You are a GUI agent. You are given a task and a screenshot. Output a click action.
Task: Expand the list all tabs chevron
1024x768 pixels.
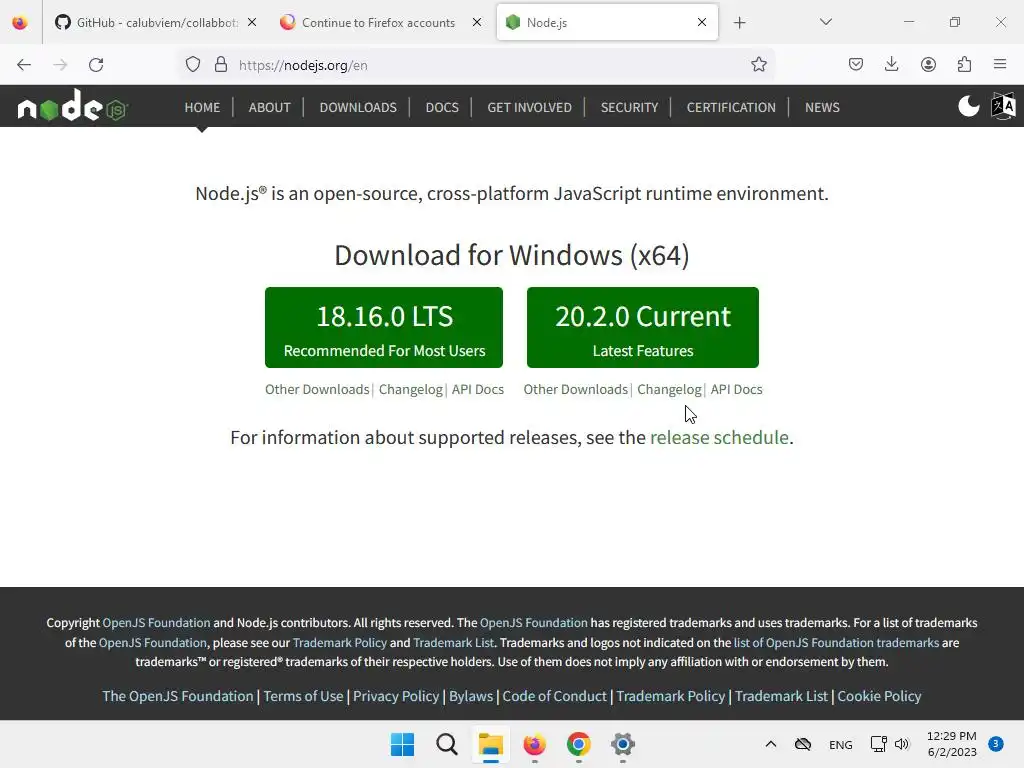pyautogui.click(x=825, y=22)
